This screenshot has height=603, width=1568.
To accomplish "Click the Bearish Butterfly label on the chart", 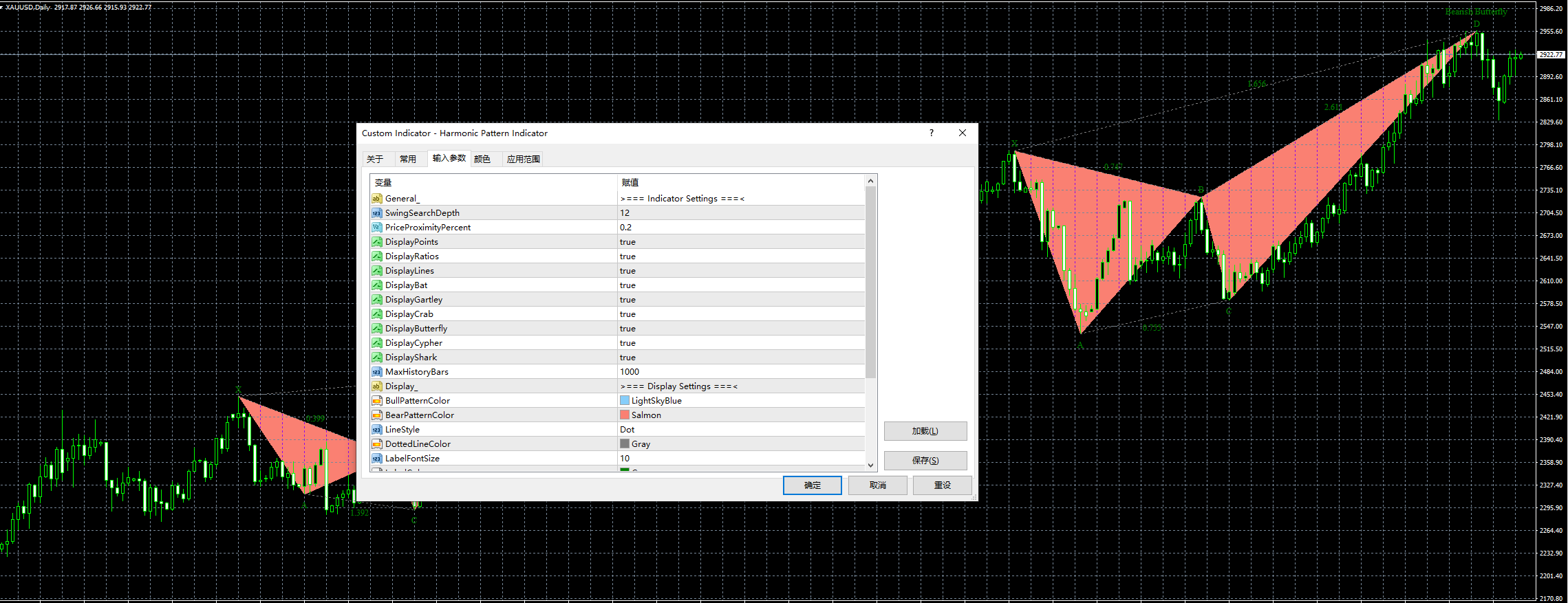I will (1476, 12).
